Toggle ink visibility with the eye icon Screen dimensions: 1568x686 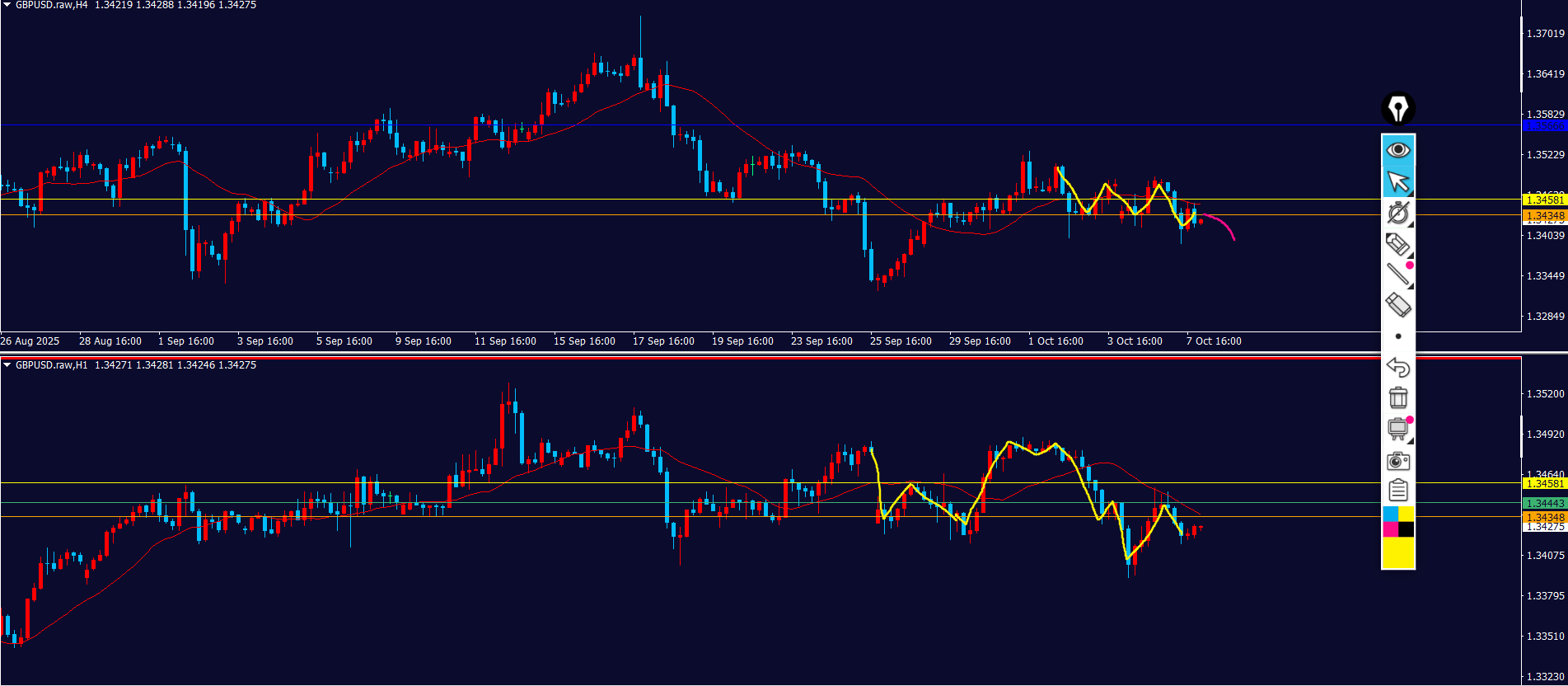point(1397,150)
